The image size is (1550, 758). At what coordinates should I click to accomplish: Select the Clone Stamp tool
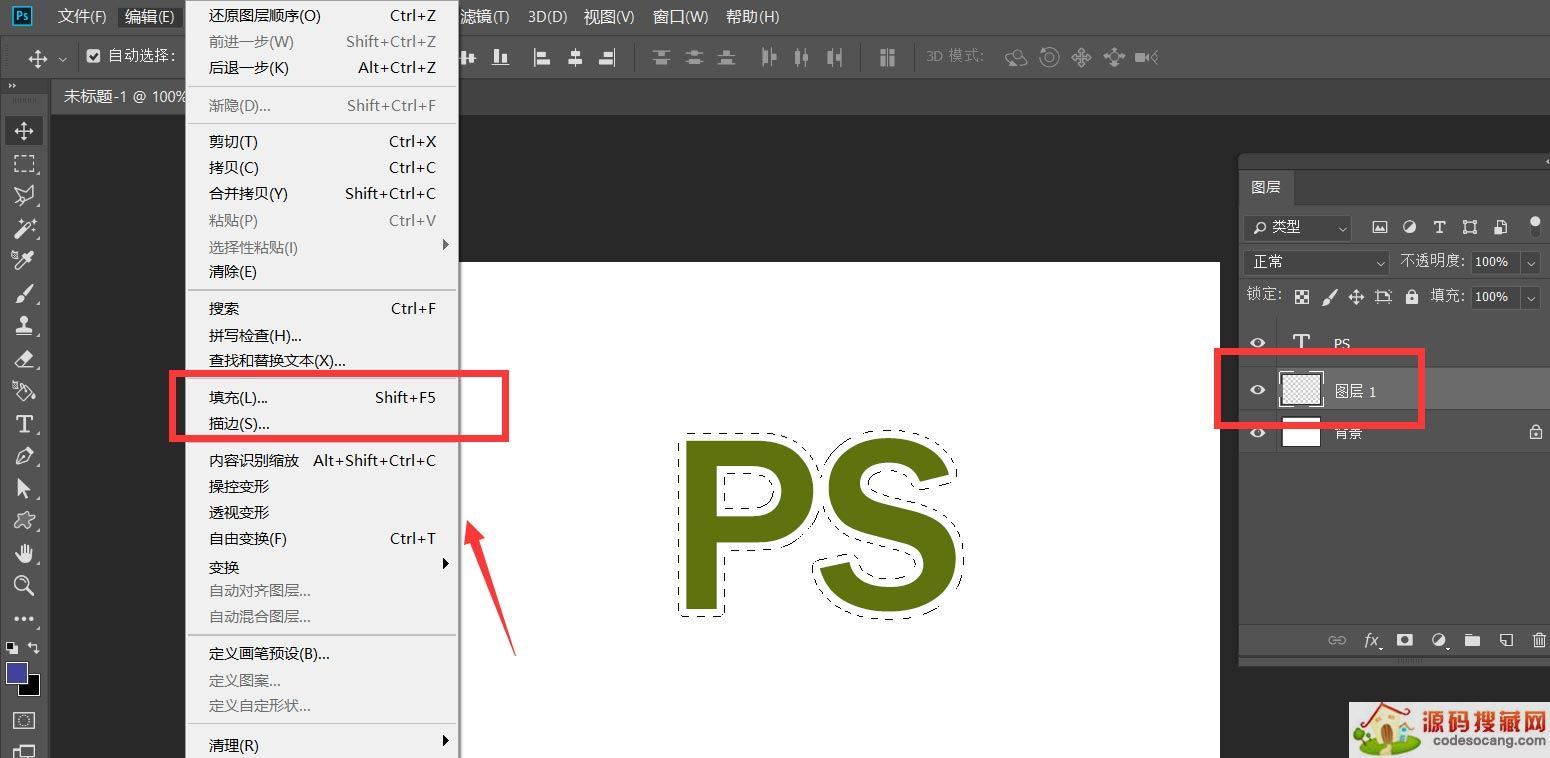(x=24, y=325)
